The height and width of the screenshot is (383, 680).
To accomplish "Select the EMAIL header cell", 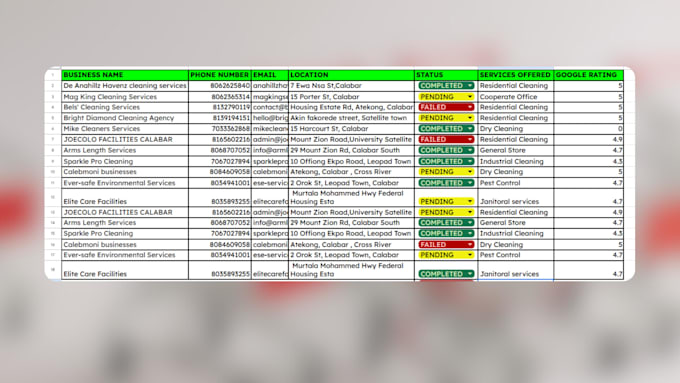I will point(270,75).
